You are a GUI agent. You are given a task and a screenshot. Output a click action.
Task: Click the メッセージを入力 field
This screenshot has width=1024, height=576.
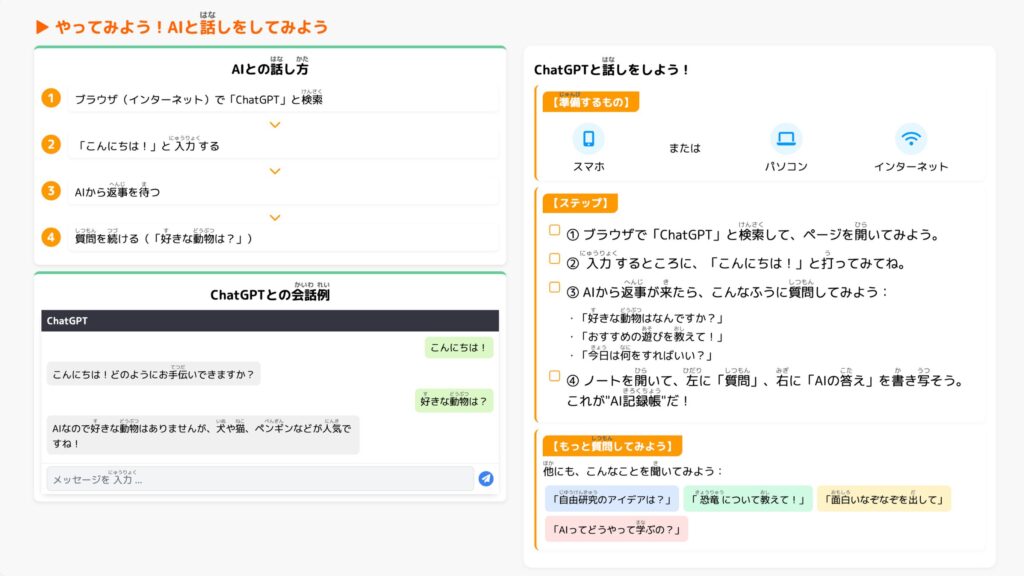point(260,479)
